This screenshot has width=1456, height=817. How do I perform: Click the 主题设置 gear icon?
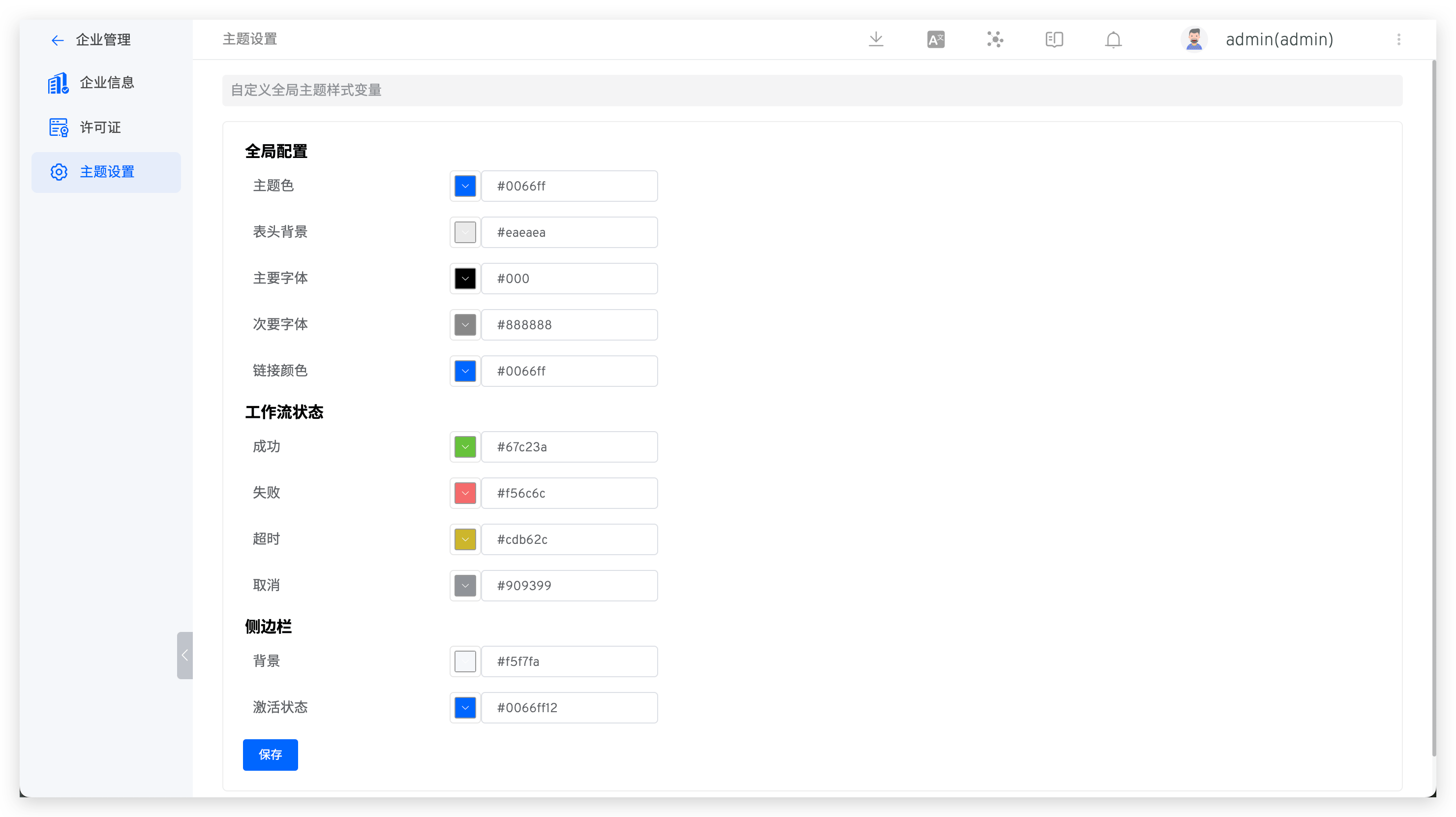point(59,172)
